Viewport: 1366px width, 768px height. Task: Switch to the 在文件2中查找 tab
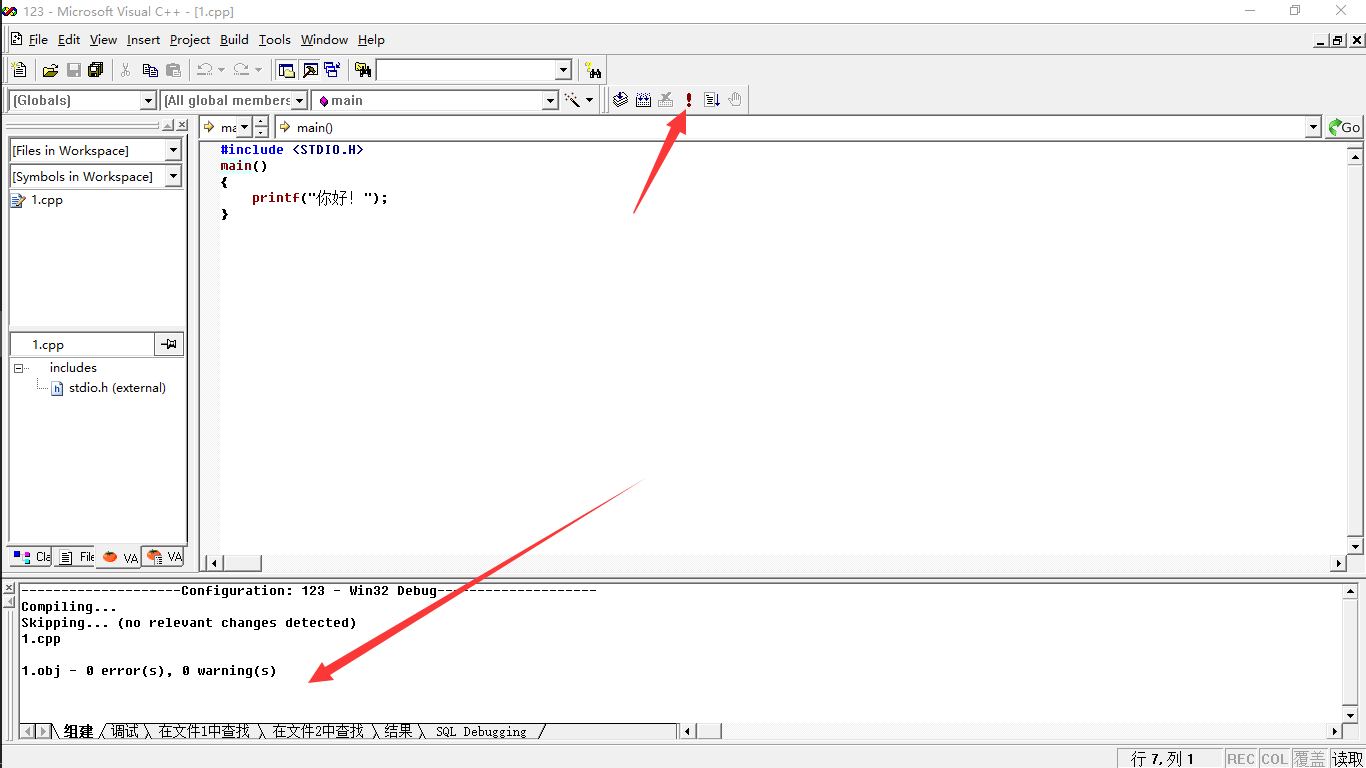tap(318, 732)
